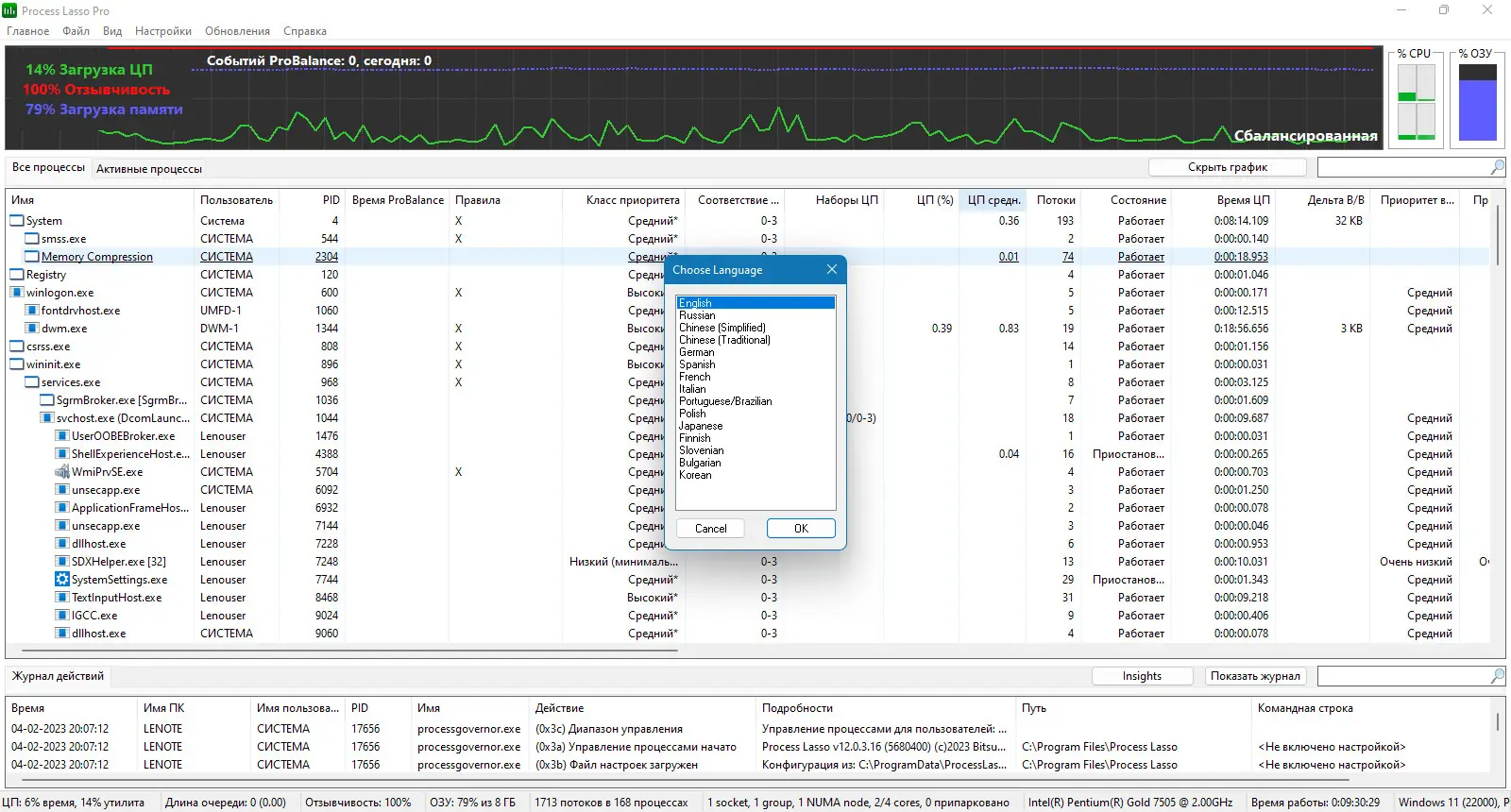Cancel the Choose Language dialog
The height and width of the screenshot is (812, 1511).
(710, 529)
